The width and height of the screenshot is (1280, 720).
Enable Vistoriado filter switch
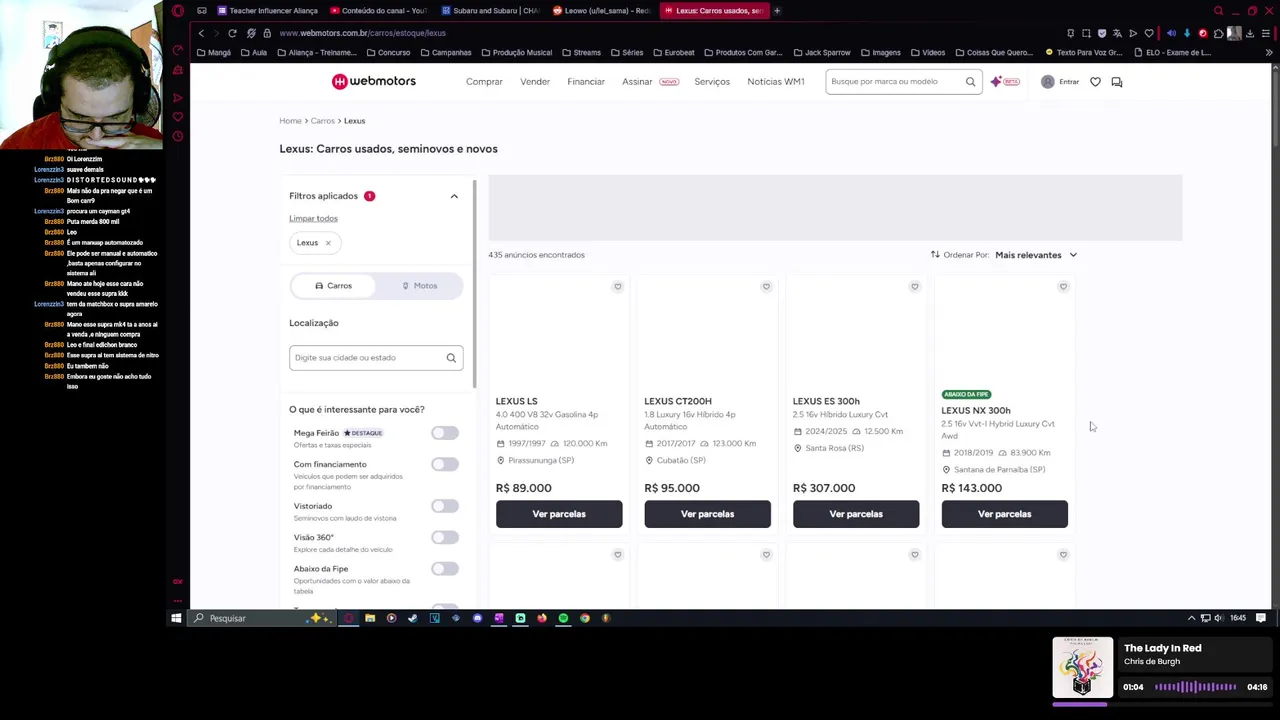pyautogui.click(x=445, y=506)
